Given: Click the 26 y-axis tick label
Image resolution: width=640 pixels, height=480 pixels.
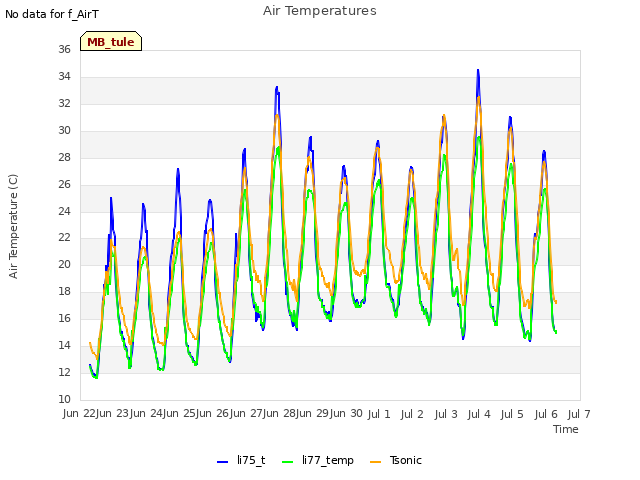Looking at the screenshot, I should click(x=64, y=184).
